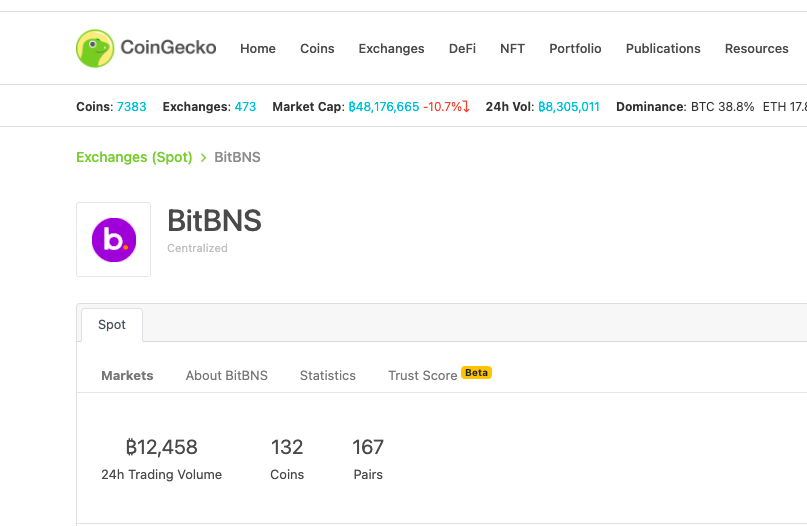Open the Publications menu
Viewport: 807px width, 526px height.
point(663,48)
